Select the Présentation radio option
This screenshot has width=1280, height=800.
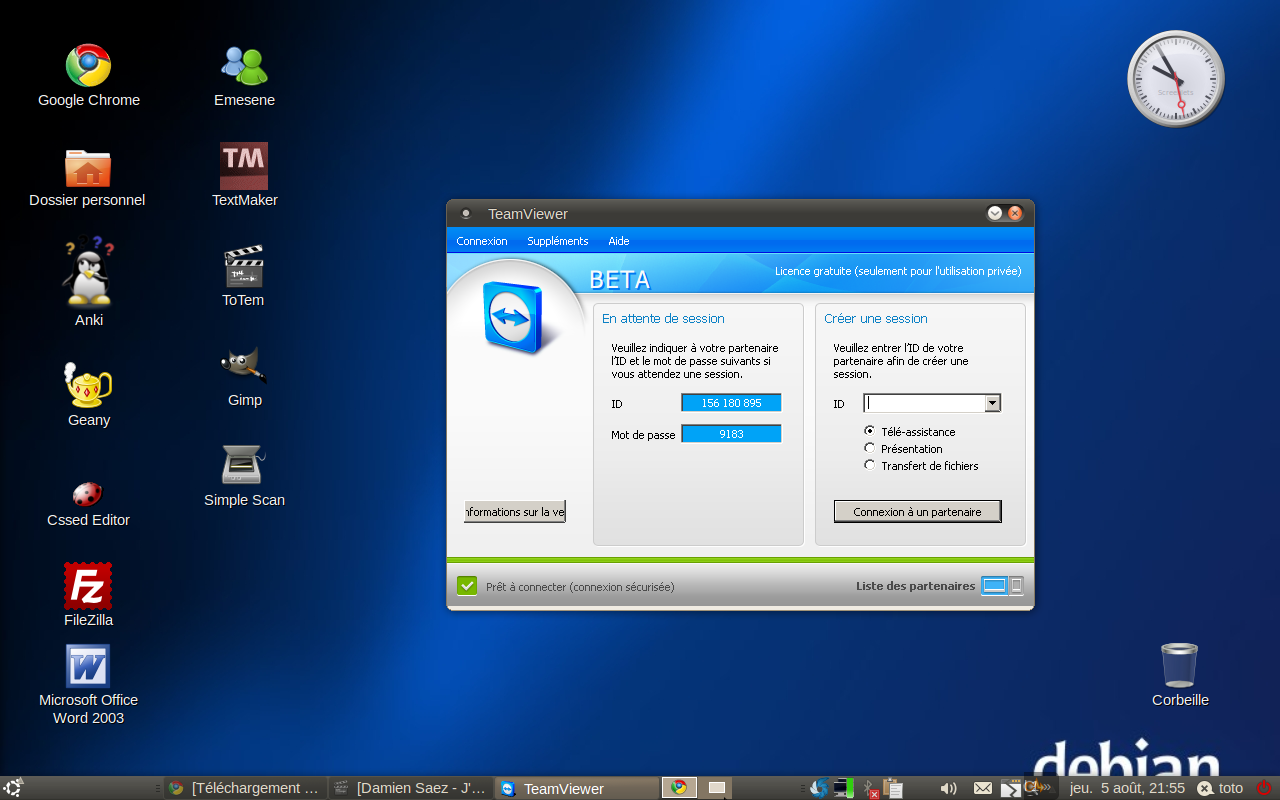pos(870,448)
